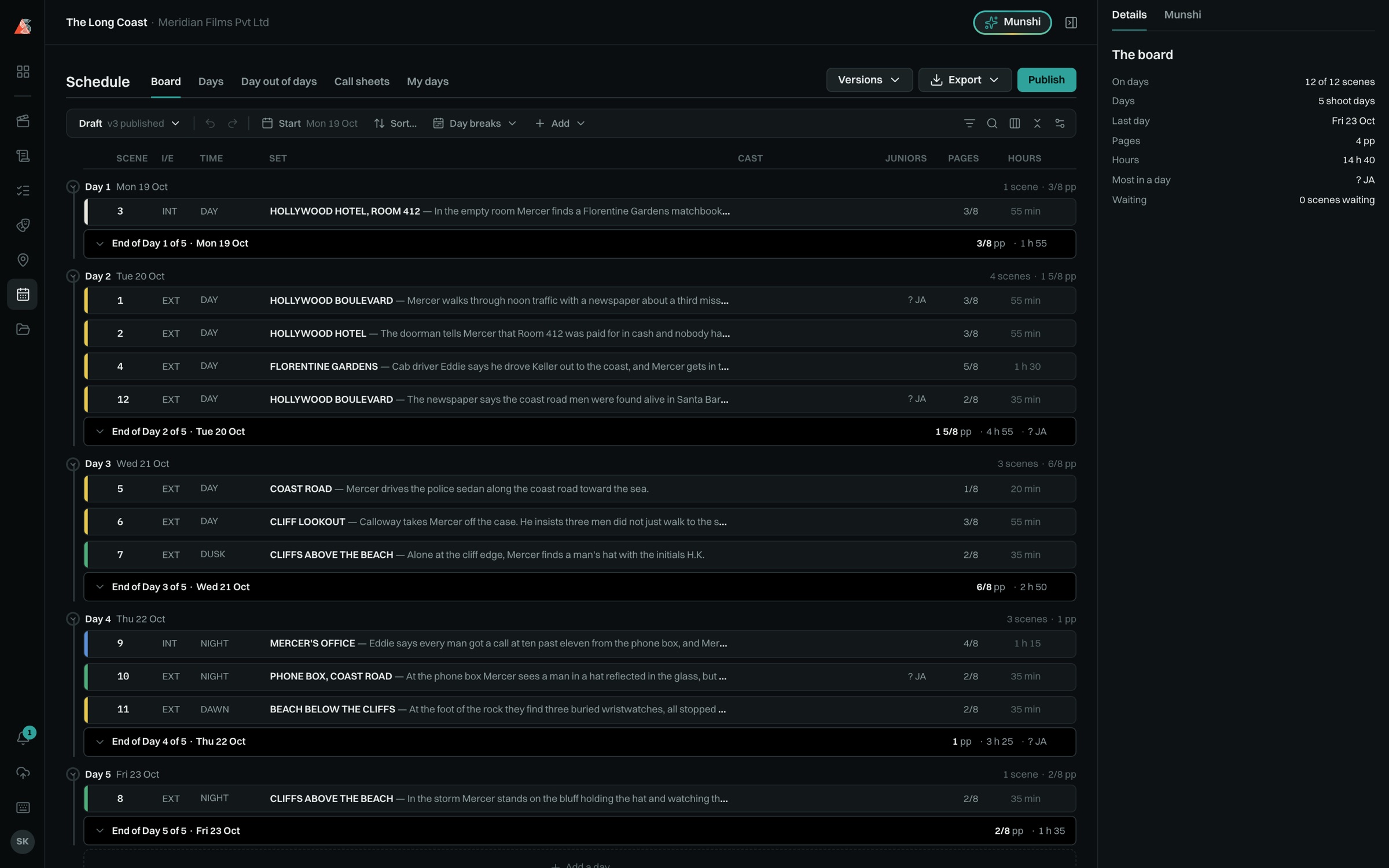1389x868 pixels.
Task: Collapse Day 1 Mon 19 Oct group
Action: pos(73,187)
